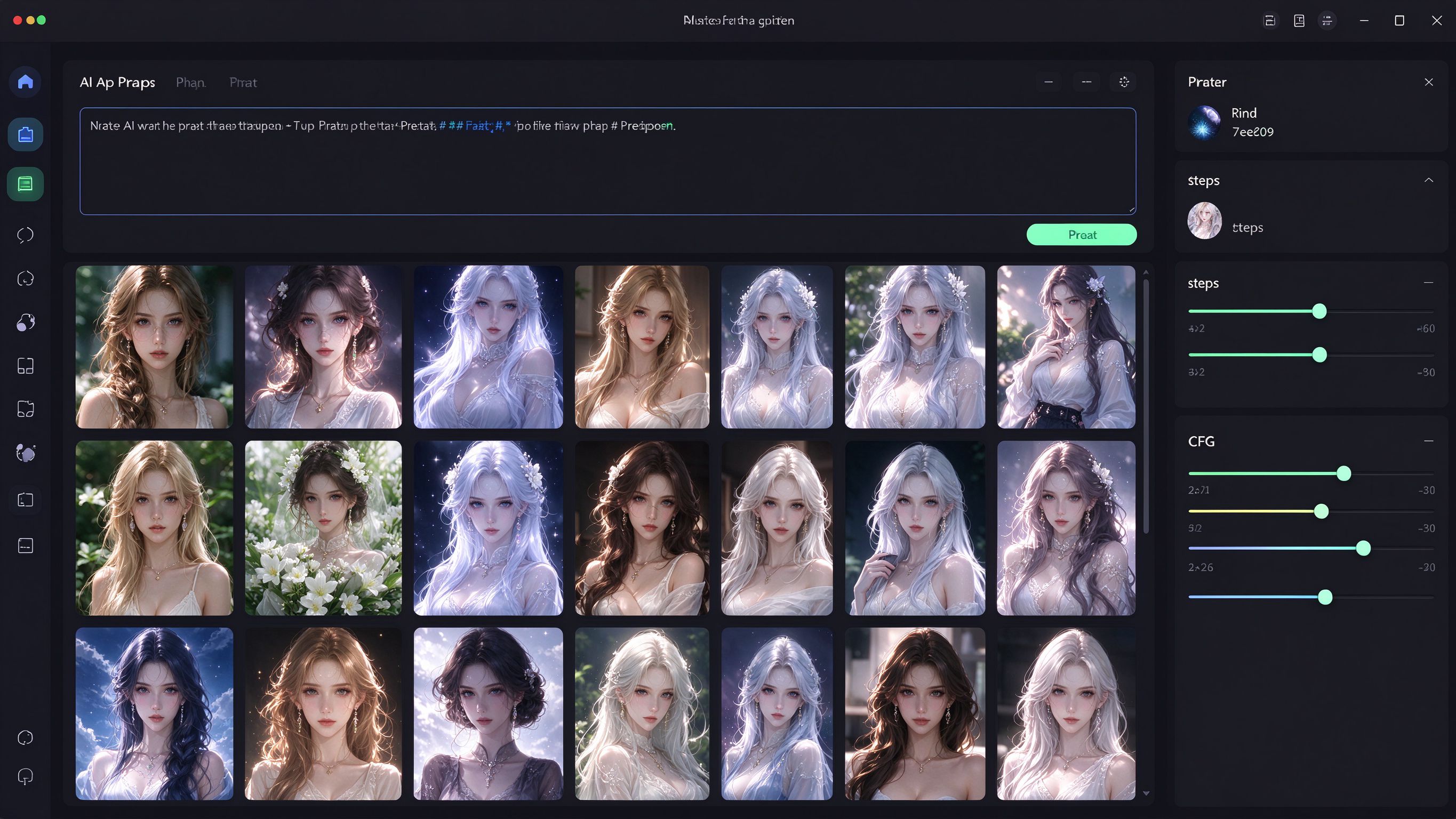
Task: Open the lower globe icon above the bracket icon
Action: [26, 453]
